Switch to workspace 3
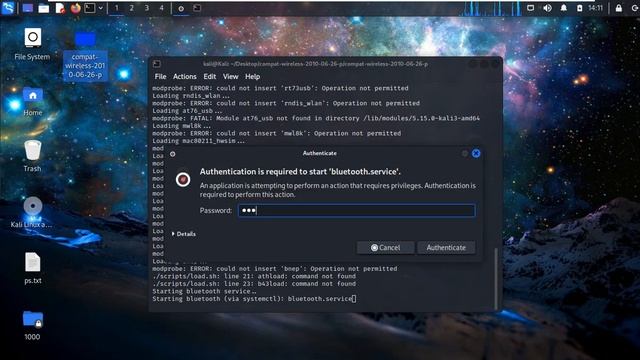Viewport: 640px width, 360px height. 147,8
